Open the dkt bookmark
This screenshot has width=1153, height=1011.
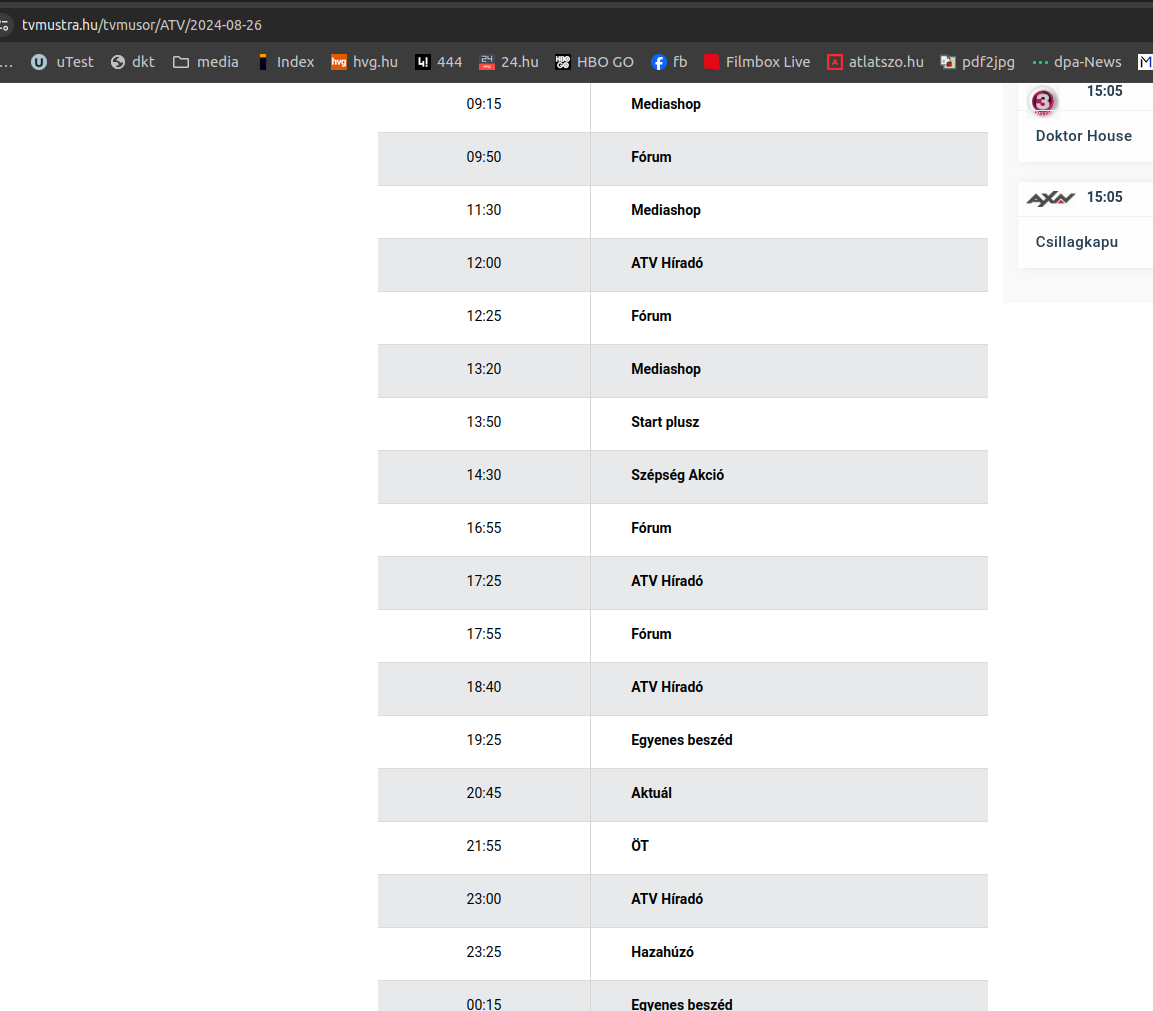coord(133,62)
